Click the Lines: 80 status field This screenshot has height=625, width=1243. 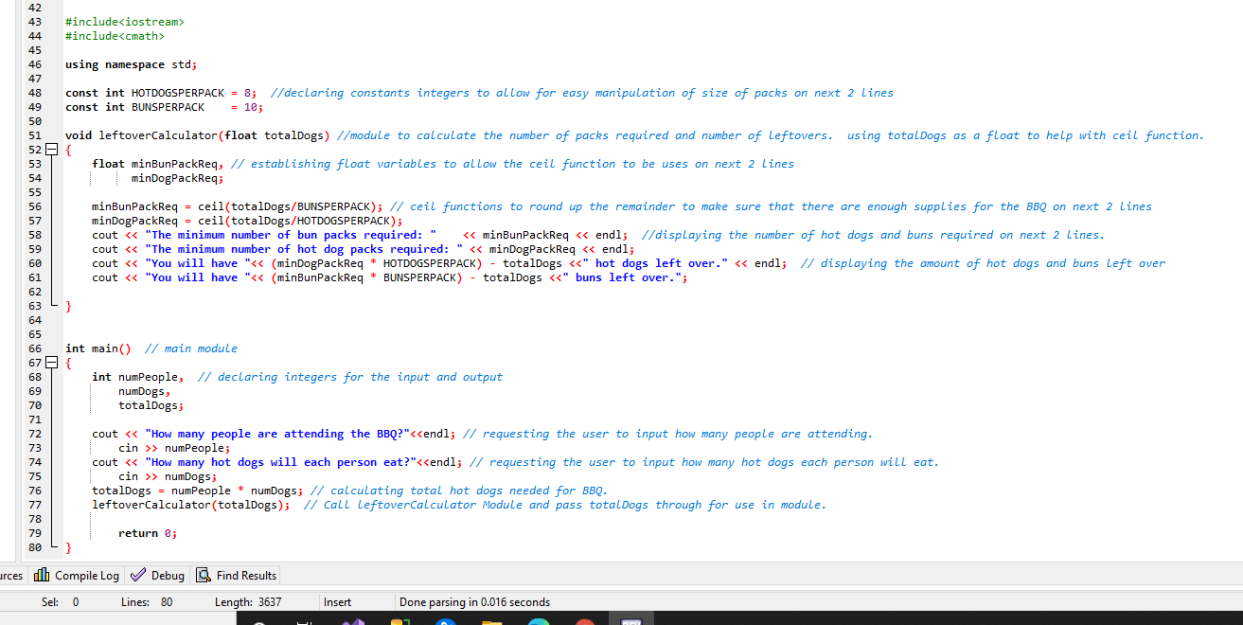pos(147,602)
